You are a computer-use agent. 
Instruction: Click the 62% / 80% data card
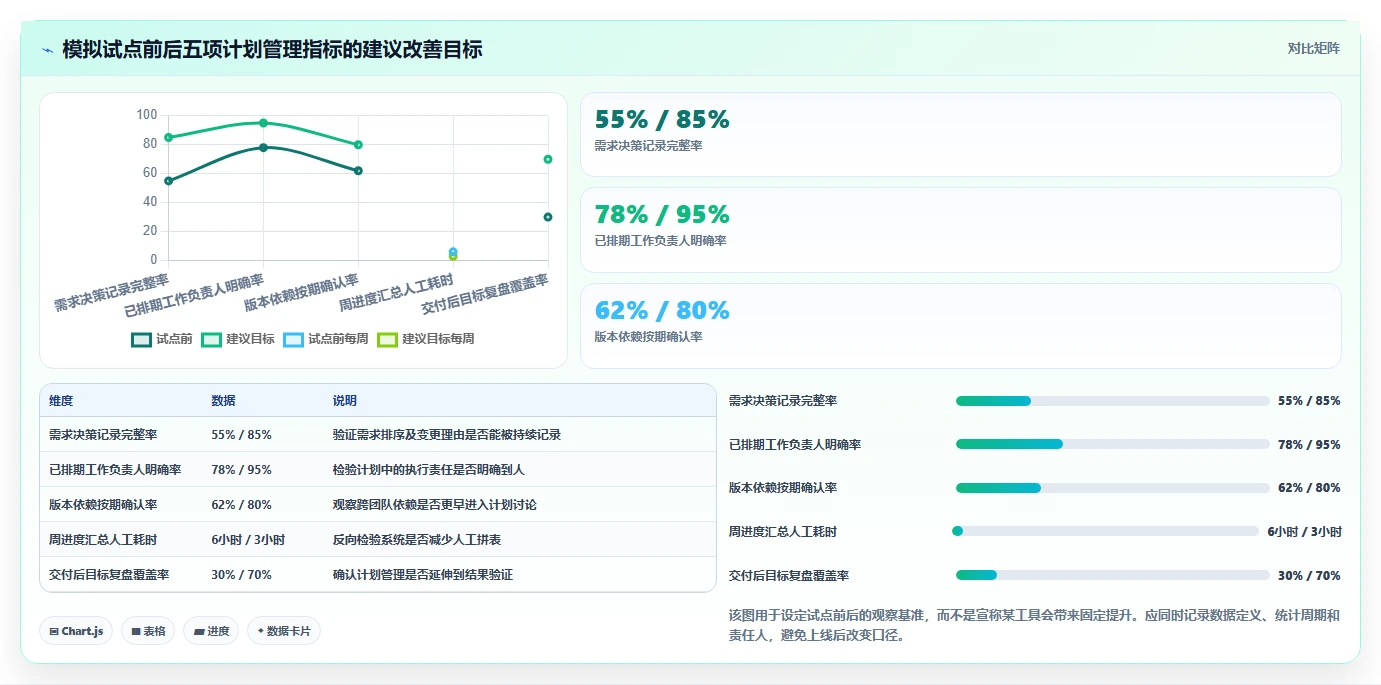pyautogui.click(x=960, y=326)
